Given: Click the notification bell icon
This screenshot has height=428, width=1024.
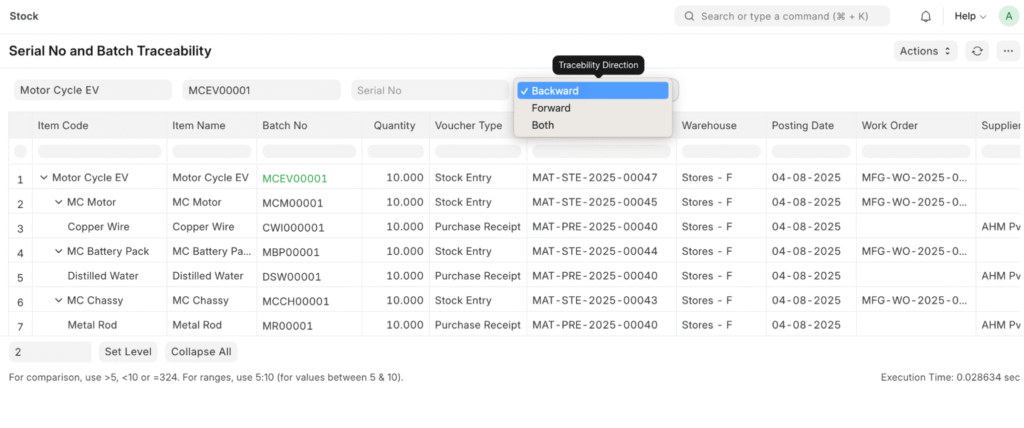Looking at the screenshot, I should pyautogui.click(x=926, y=16).
